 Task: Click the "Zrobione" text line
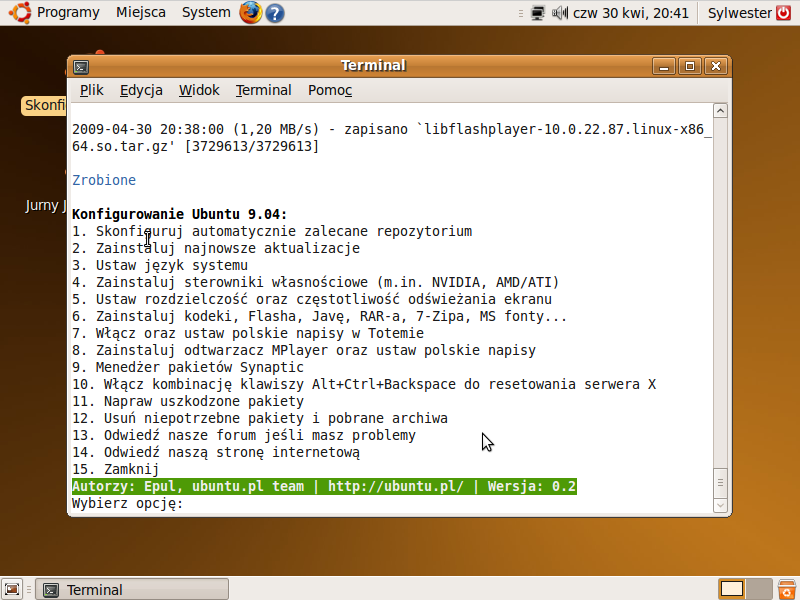(x=104, y=180)
